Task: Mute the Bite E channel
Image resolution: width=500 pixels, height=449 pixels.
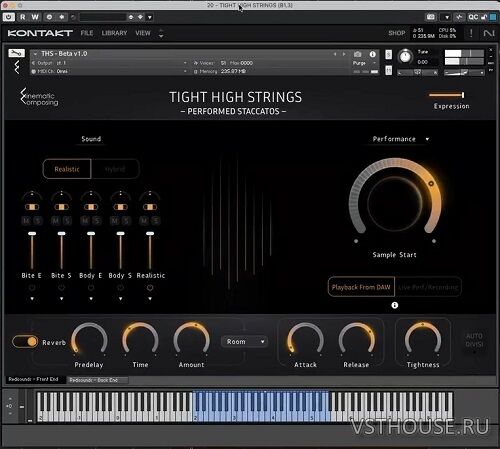Action: click(26, 221)
